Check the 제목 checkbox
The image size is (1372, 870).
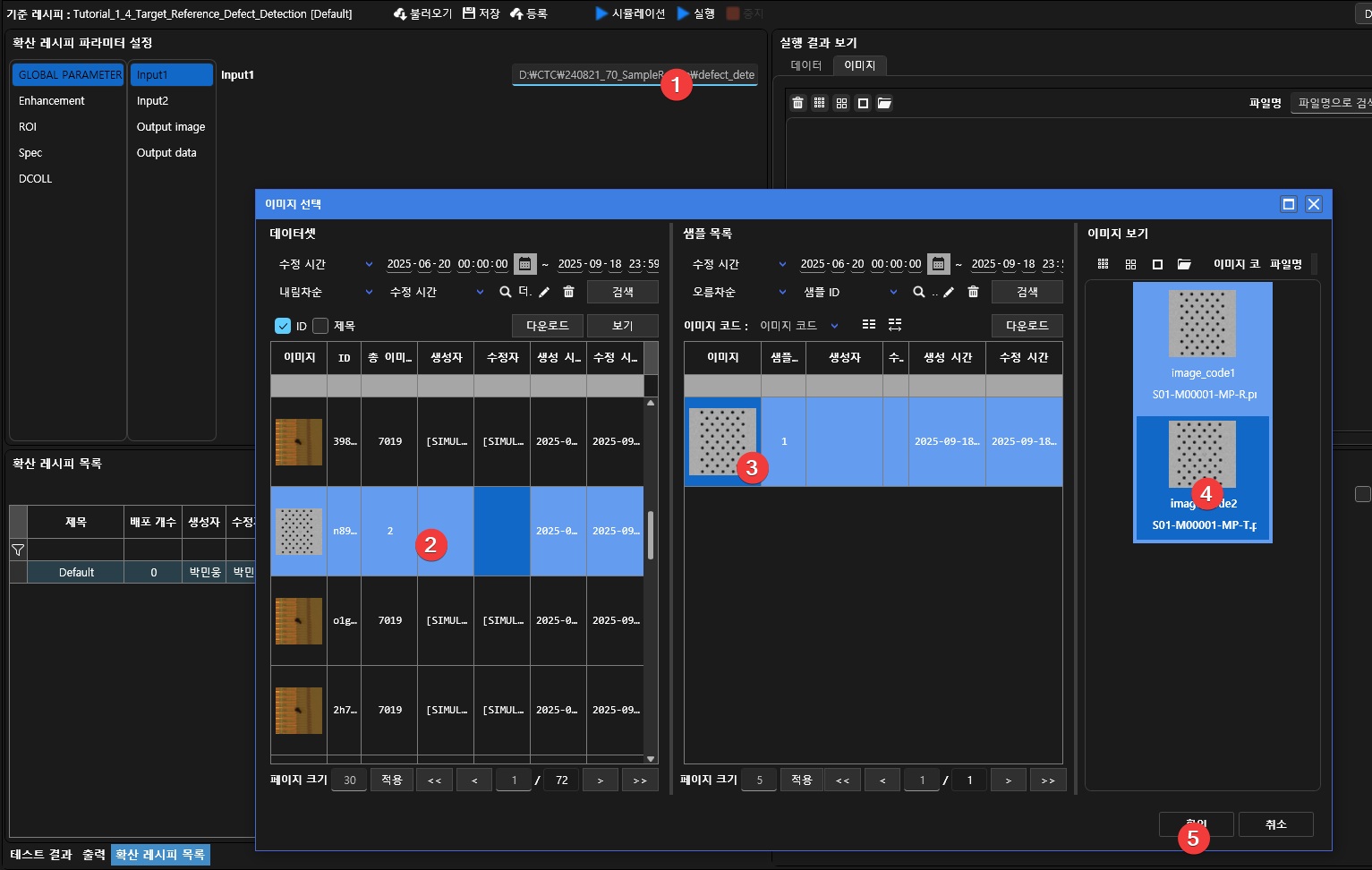pyautogui.click(x=320, y=326)
